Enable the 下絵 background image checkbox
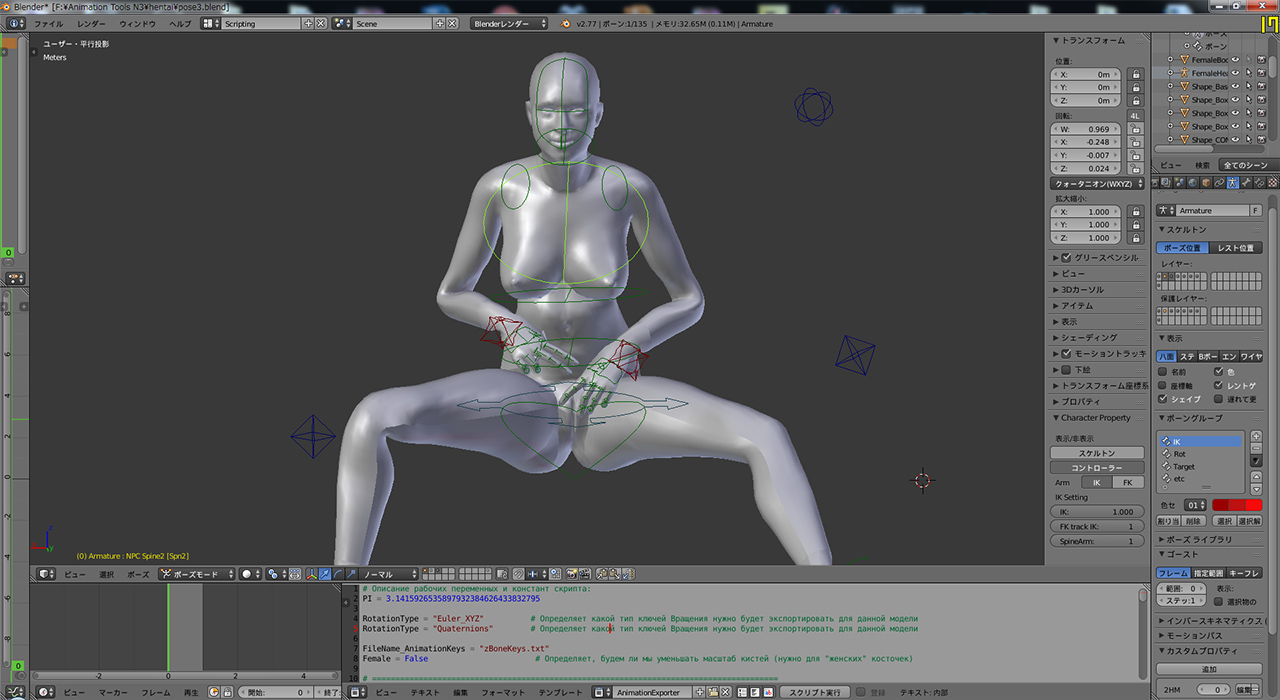 1067,369
